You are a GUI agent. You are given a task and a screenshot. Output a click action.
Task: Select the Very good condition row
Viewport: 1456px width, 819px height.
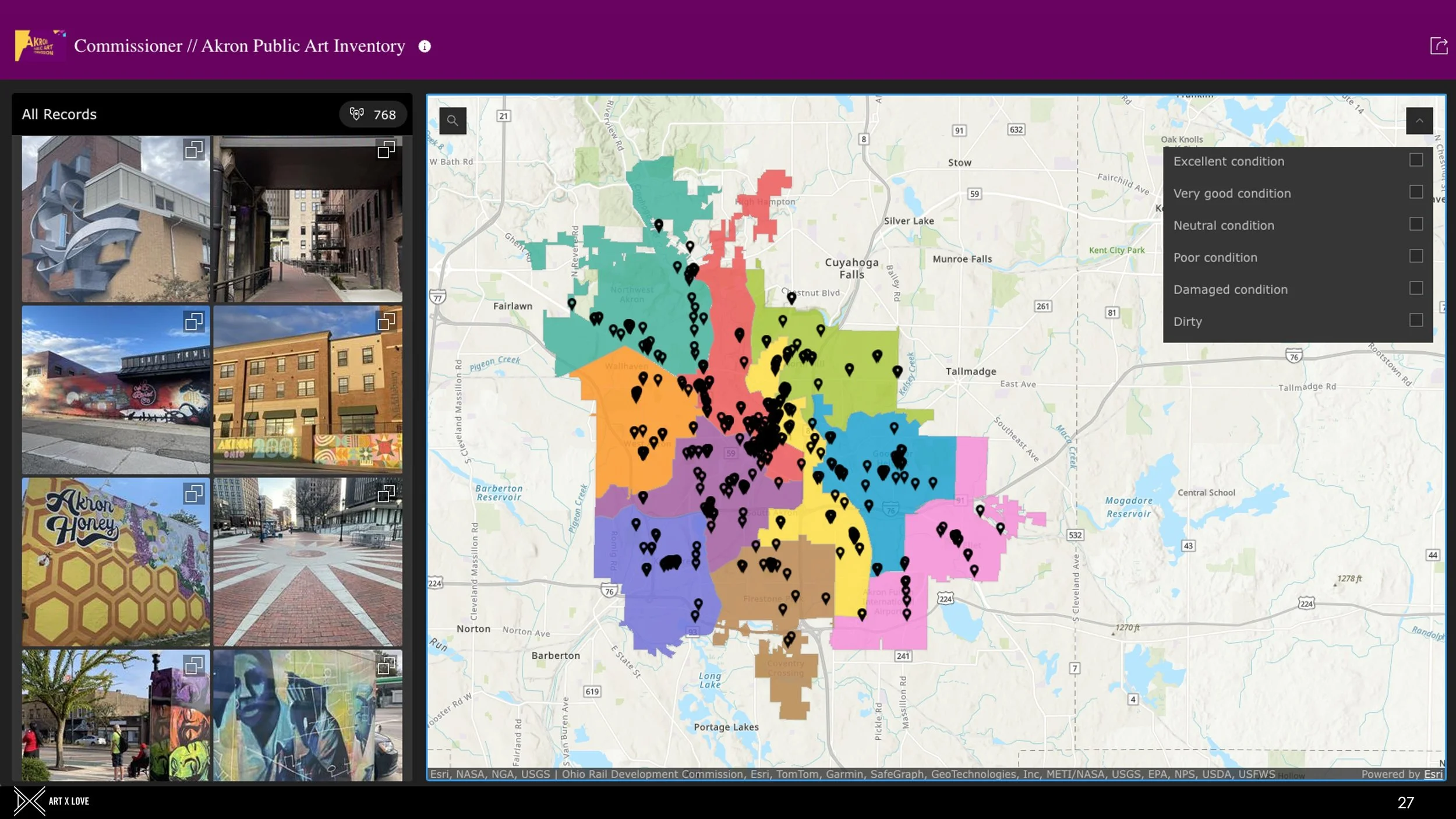coord(1232,193)
